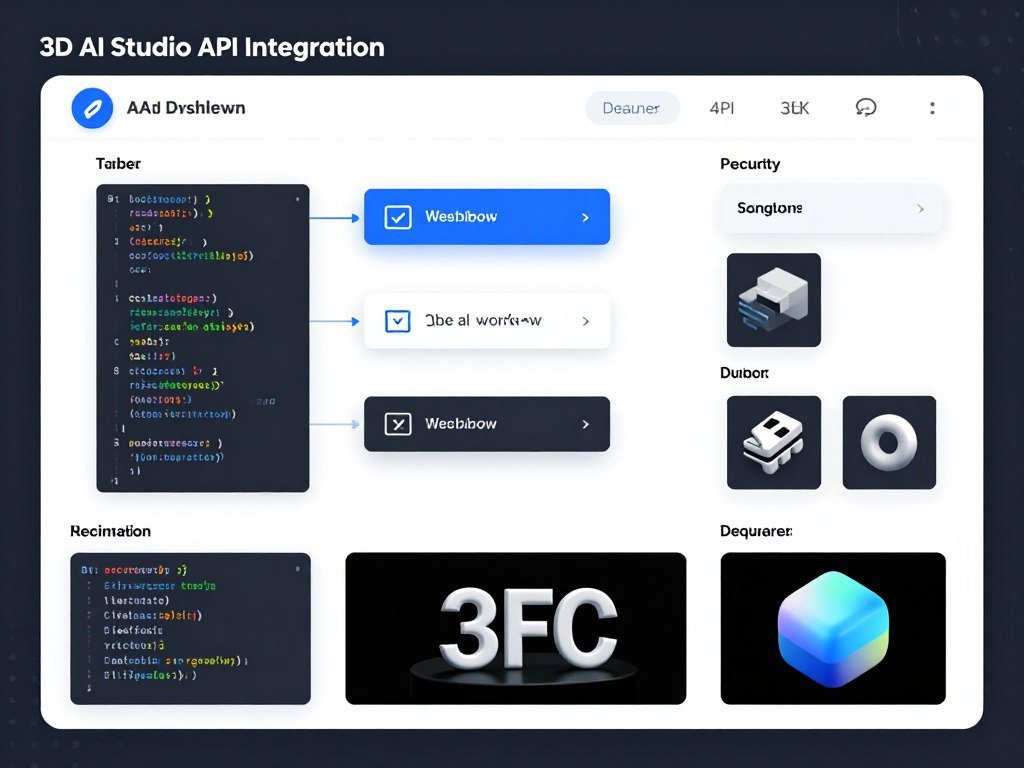
Task: Expand chevron on blue Wesbibow button
Action: (x=585, y=217)
